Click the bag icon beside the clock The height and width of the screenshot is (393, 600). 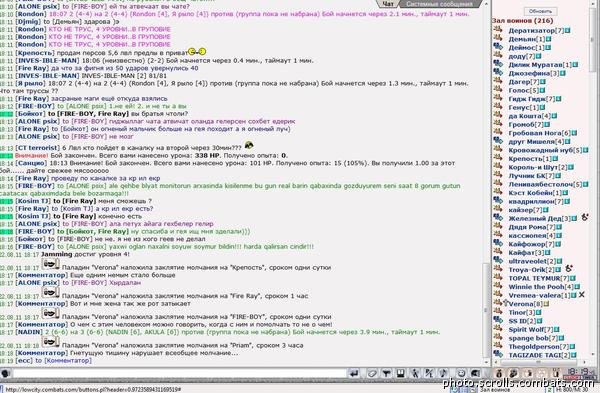499,373
